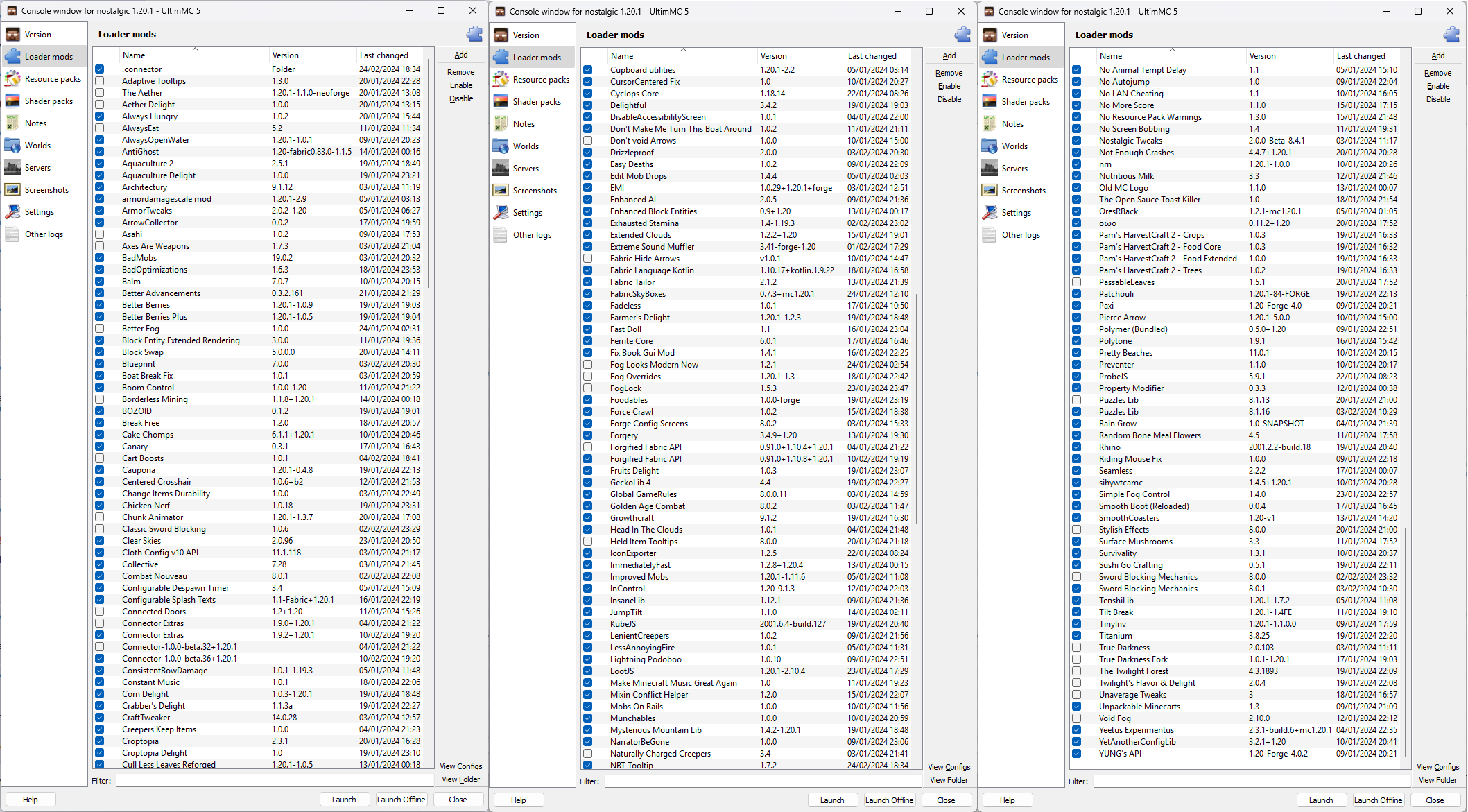Screen dimensions: 1468x812
Task: Select Loader mods icon in left window
Action: tap(12, 57)
